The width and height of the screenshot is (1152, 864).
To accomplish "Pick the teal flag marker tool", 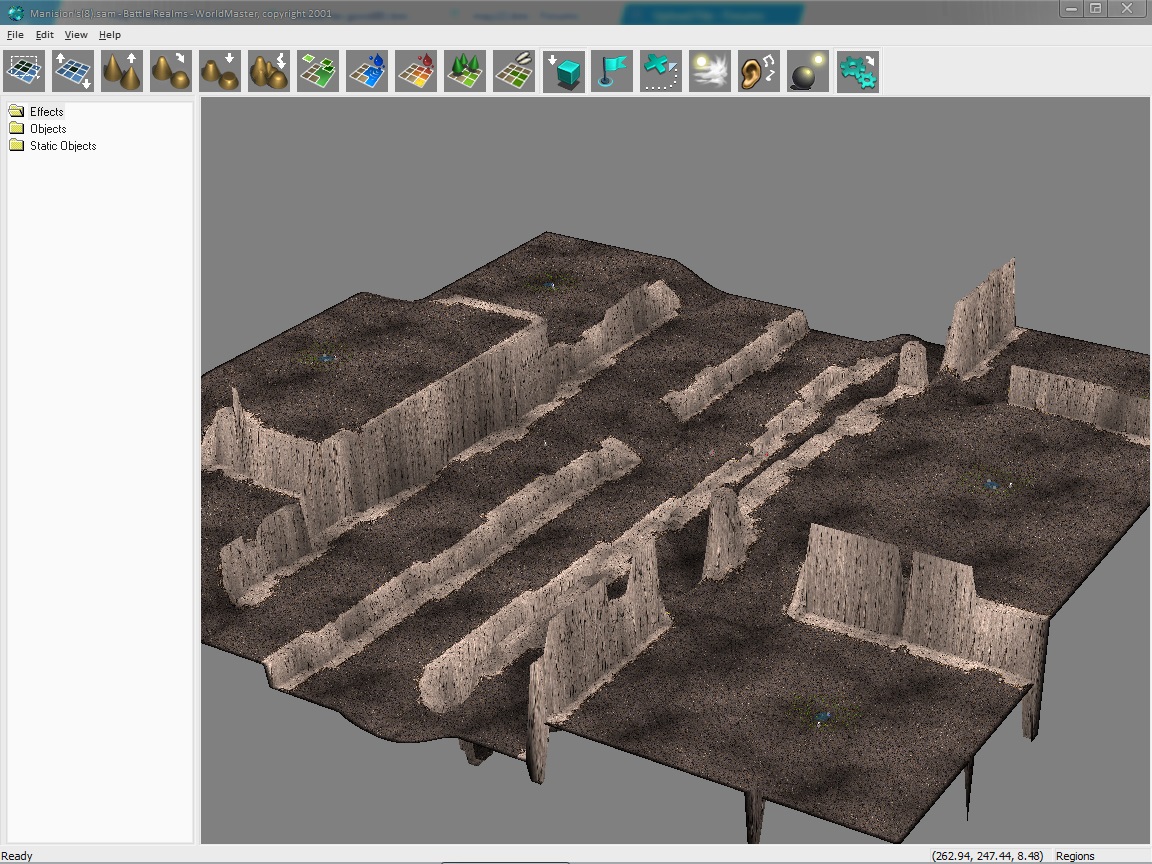I will (613, 72).
